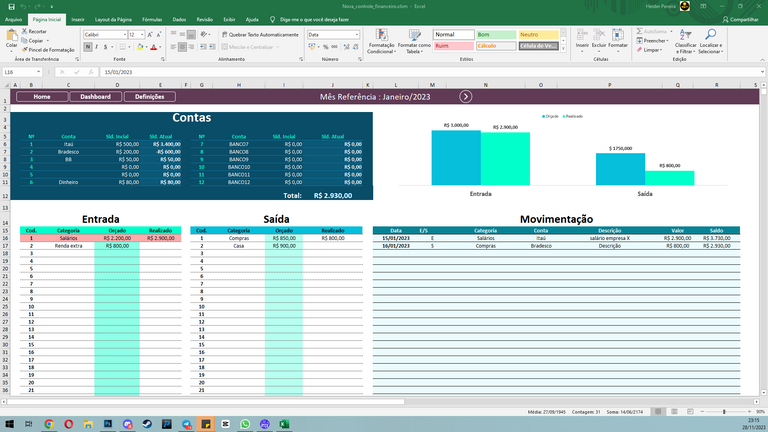Toggle bottom vertical alignment
Viewport: 768px width, 432px height.
[191, 35]
